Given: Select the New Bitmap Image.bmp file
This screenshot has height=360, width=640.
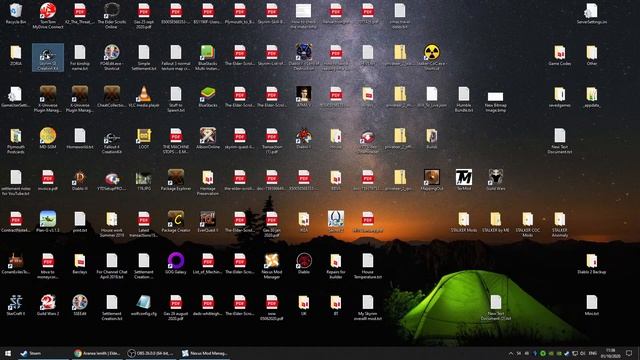Looking at the screenshot, I should tap(496, 102).
